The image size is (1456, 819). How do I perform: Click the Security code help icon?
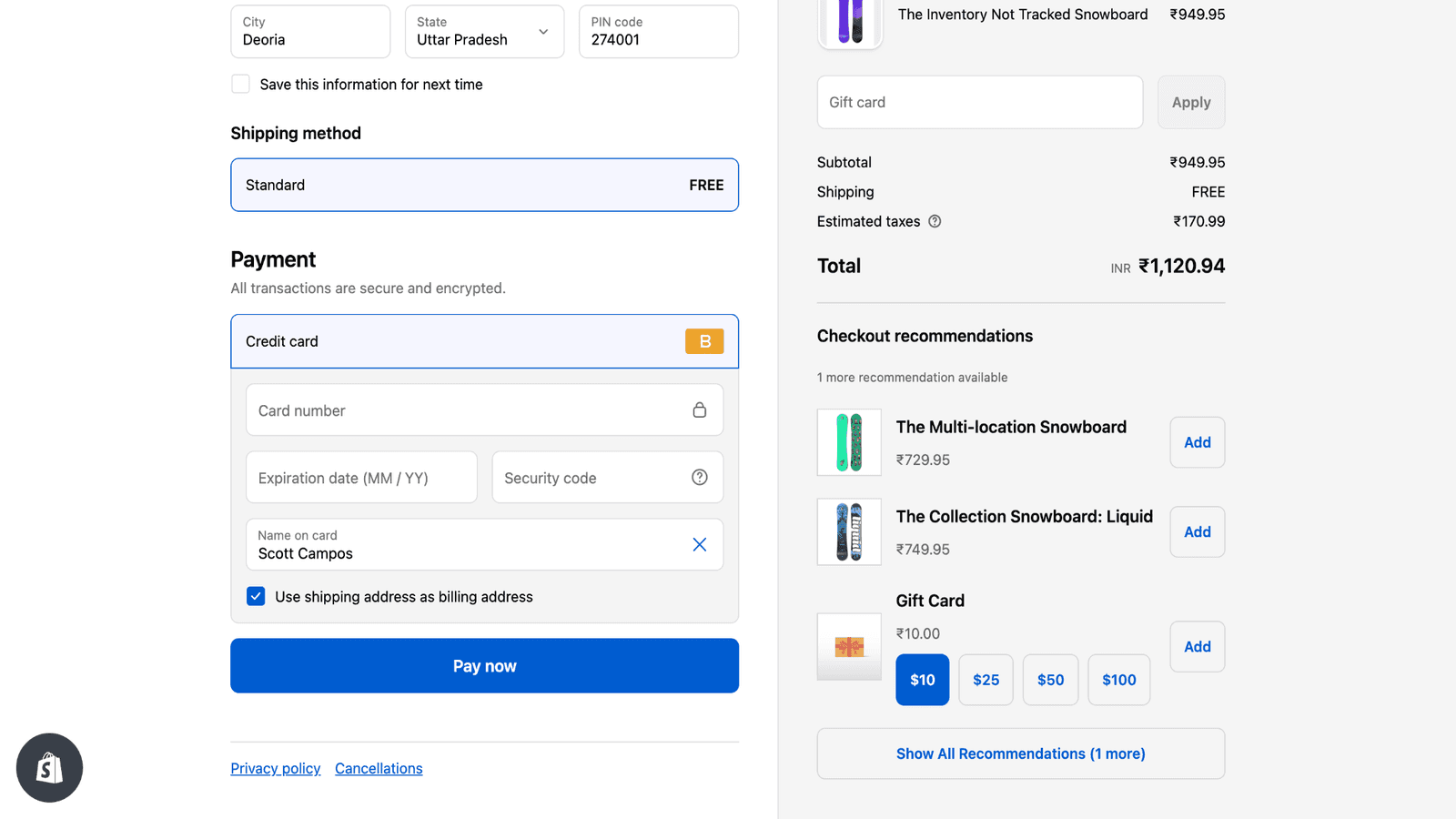699,478
